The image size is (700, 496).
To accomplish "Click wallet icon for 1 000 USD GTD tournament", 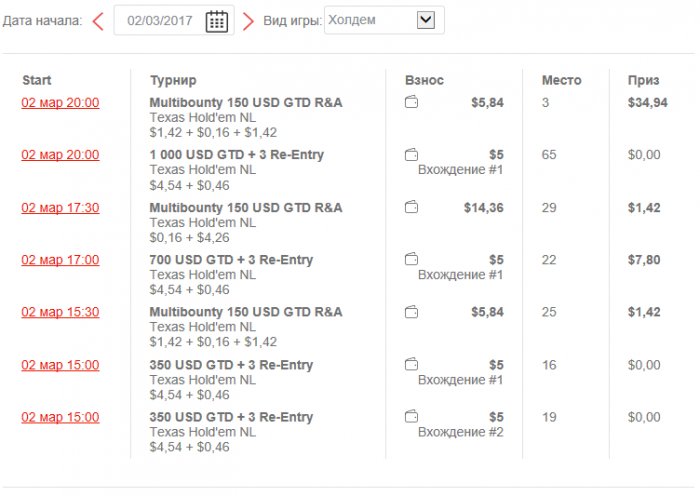I will 411,154.
